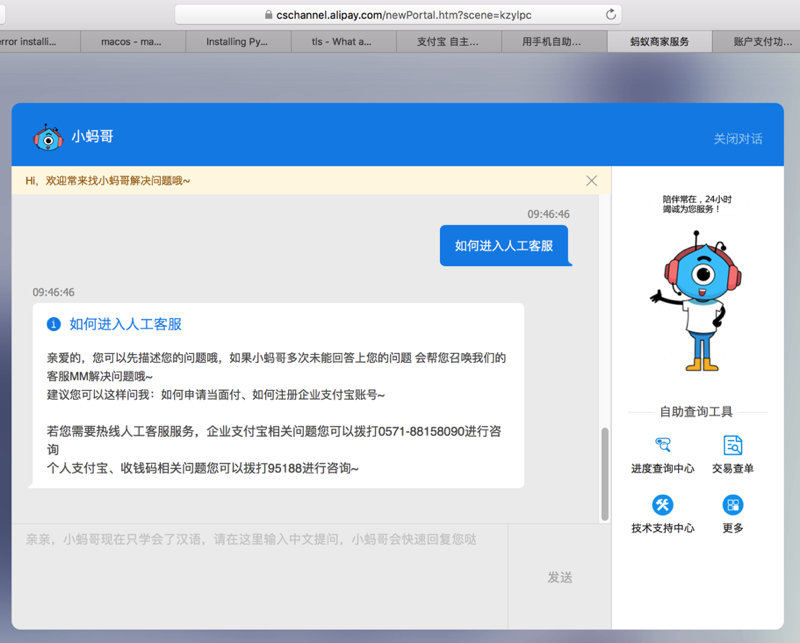The width and height of the screenshot is (800, 643).
Task: Click the 更多 label
Action: pos(733,528)
